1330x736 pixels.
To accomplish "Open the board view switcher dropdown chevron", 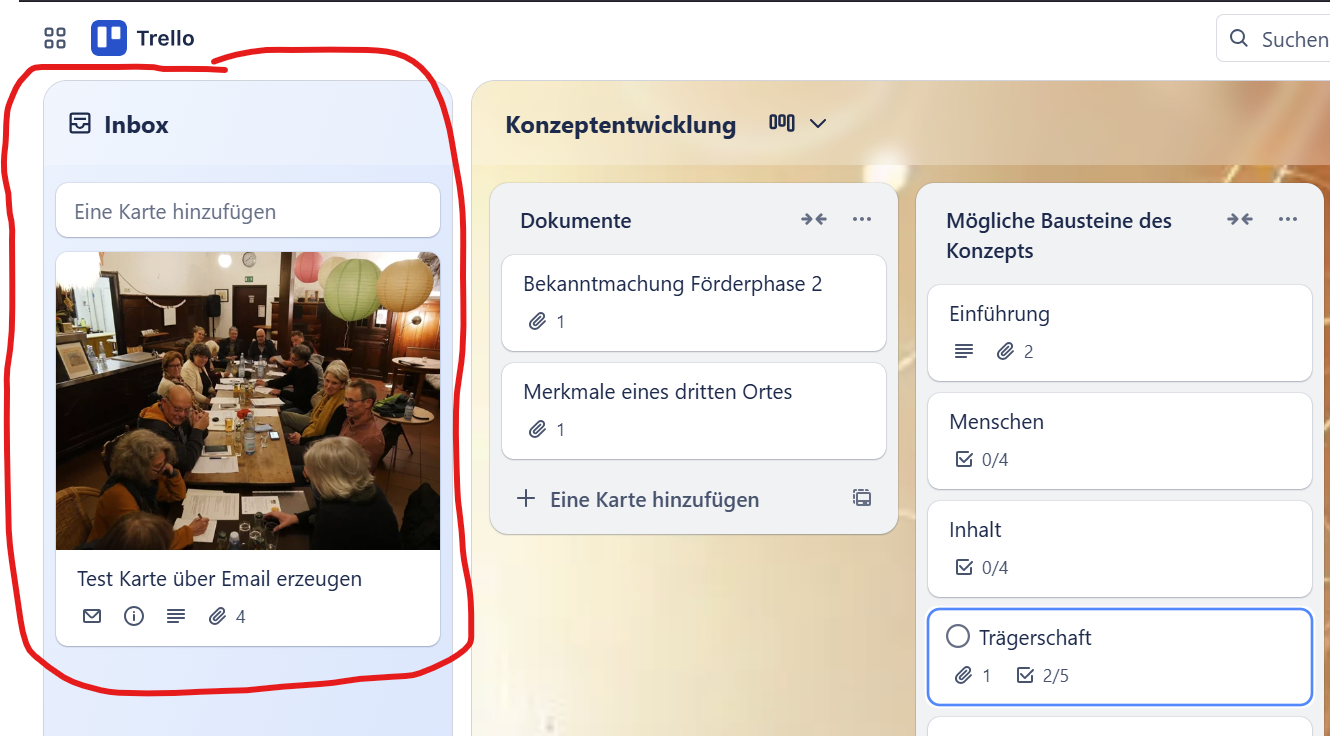I will pos(818,124).
